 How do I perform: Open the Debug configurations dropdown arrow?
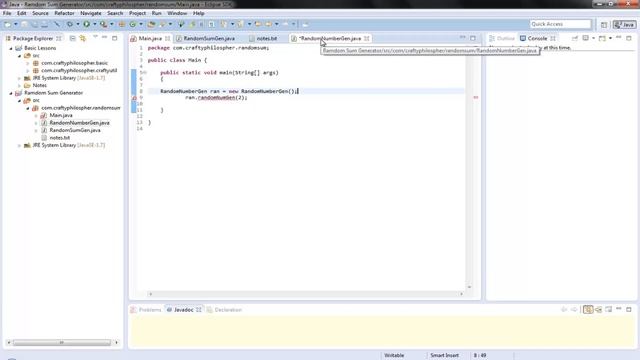78,24
